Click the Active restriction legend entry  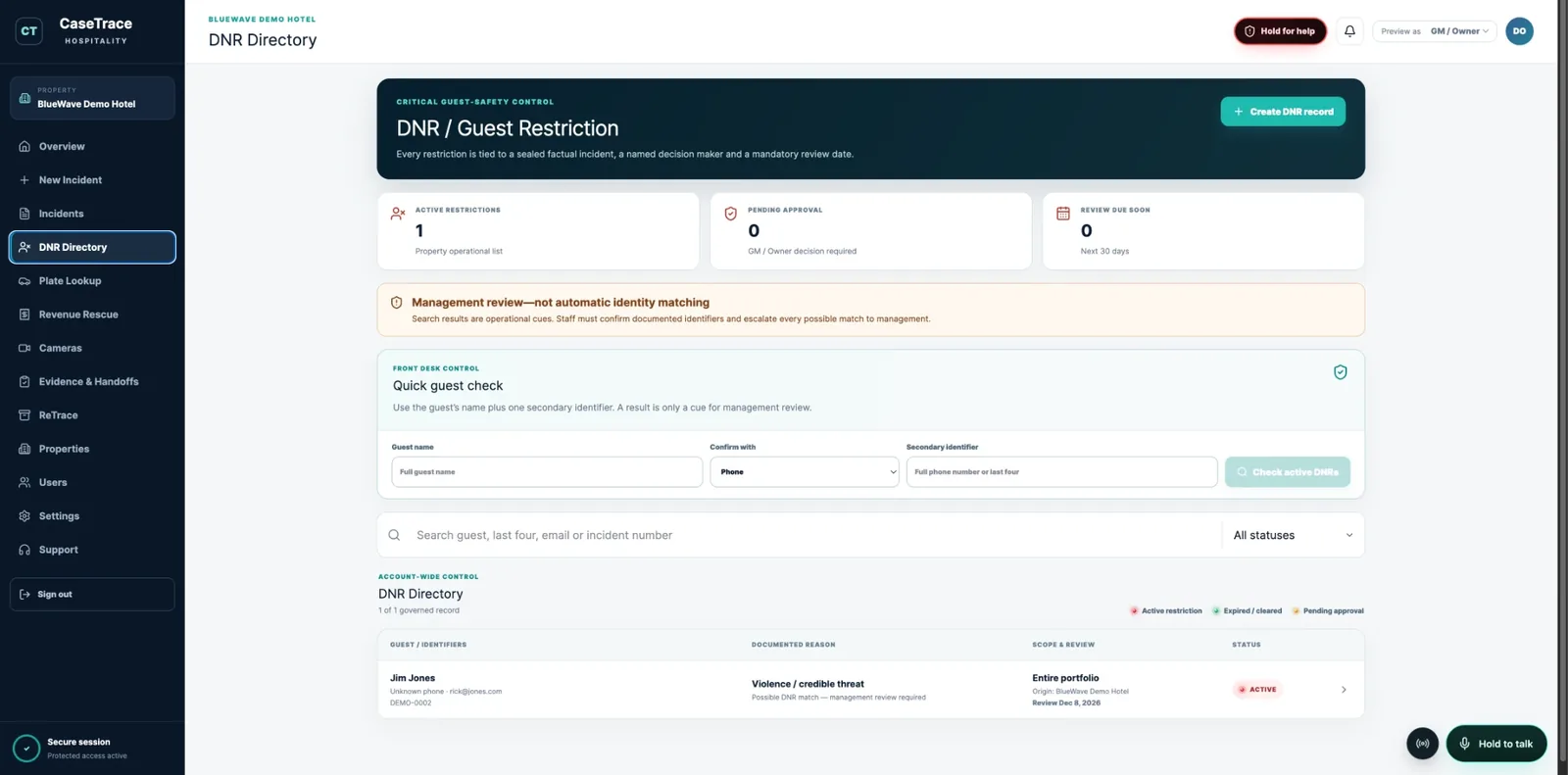(x=1165, y=611)
